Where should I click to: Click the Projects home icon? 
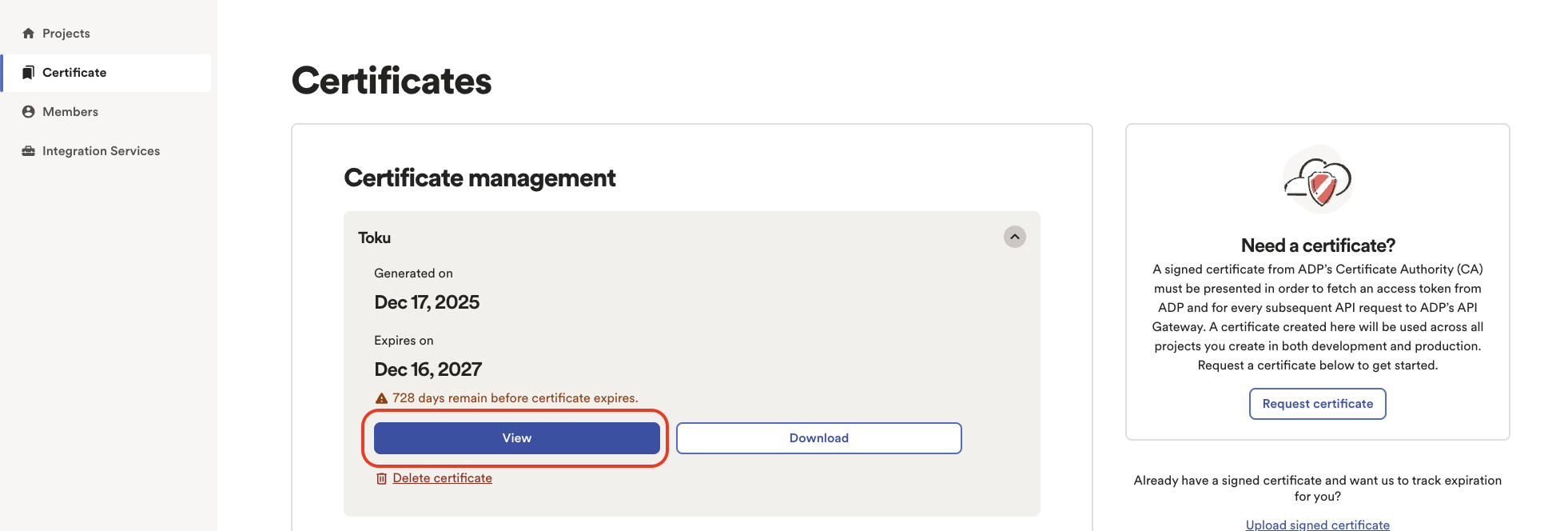pos(29,34)
